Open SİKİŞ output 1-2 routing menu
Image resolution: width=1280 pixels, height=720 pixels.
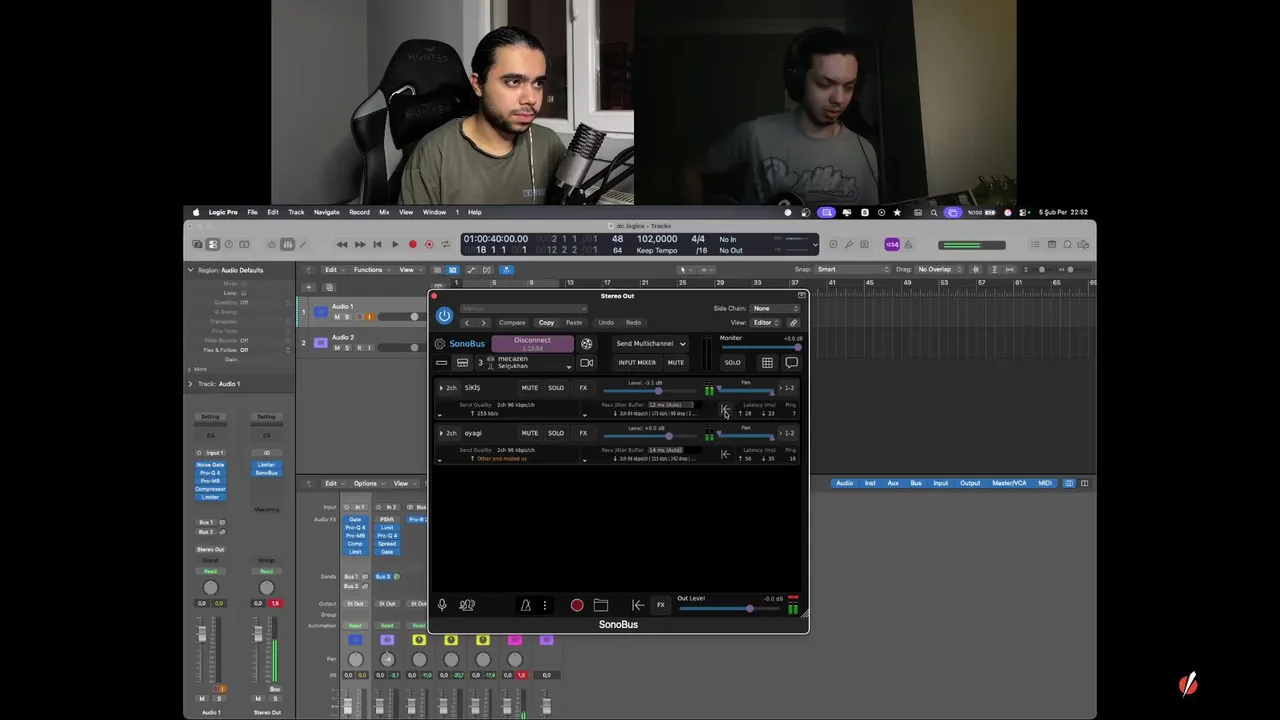787,388
